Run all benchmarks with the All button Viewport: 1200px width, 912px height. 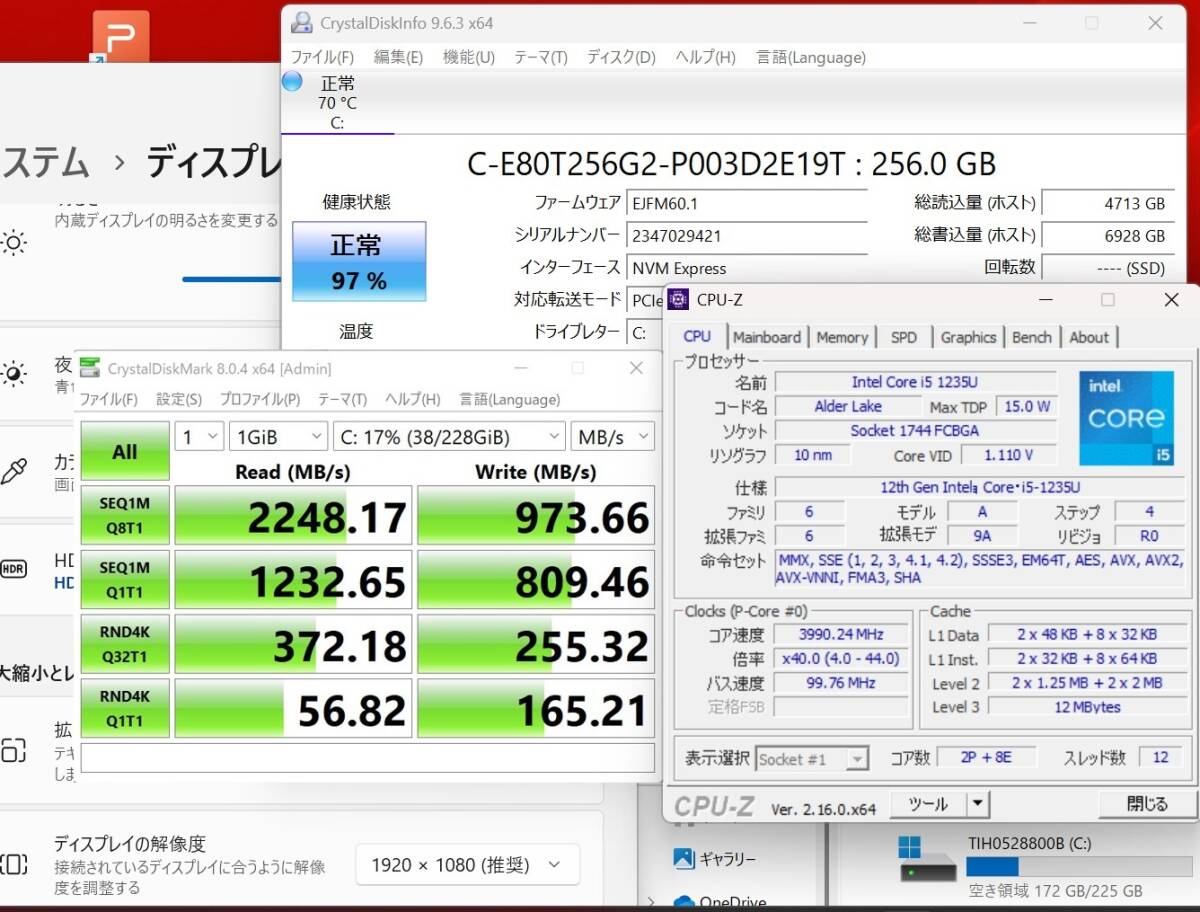click(x=125, y=451)
